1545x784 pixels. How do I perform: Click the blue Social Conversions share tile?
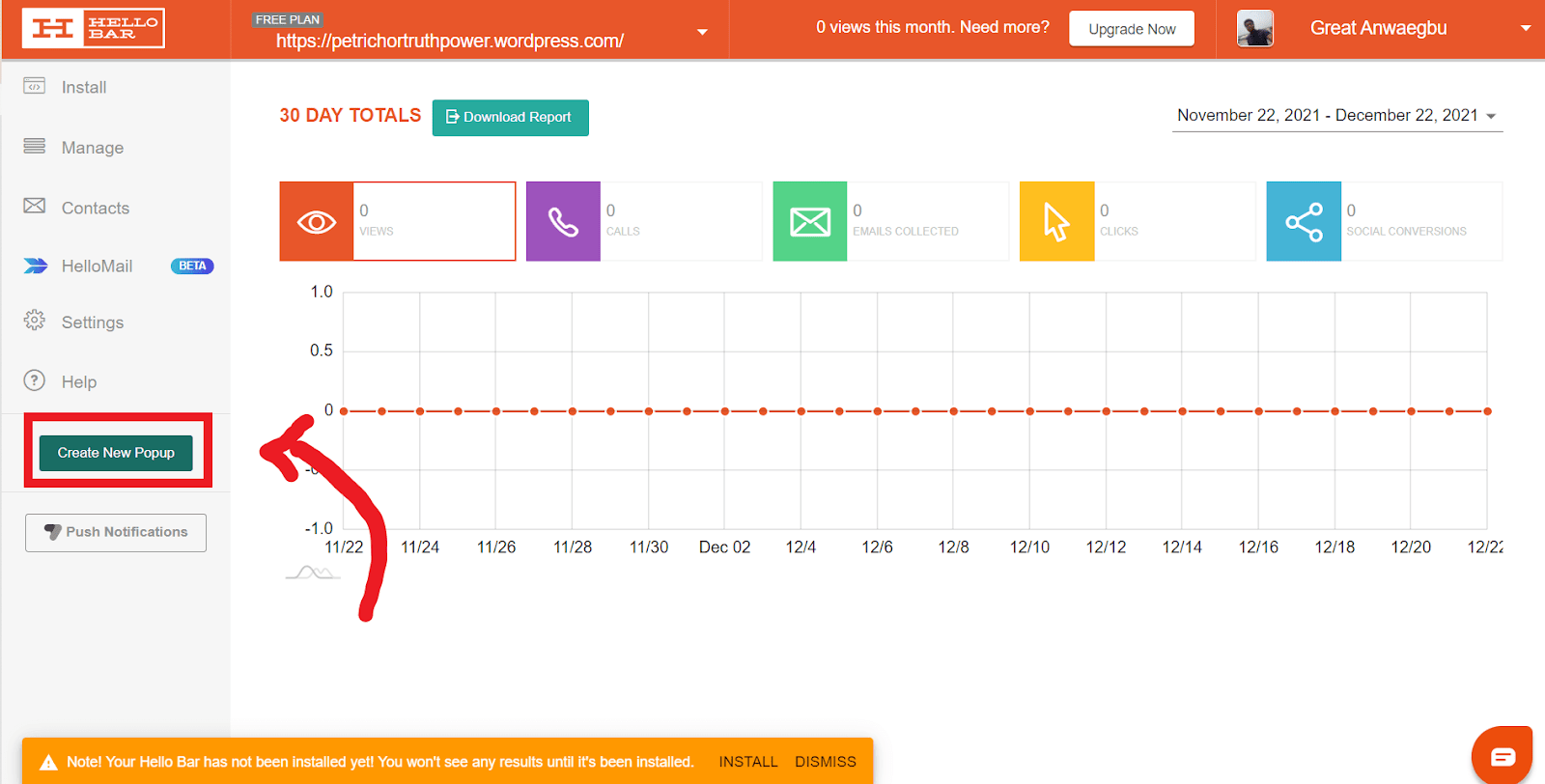1304,221
